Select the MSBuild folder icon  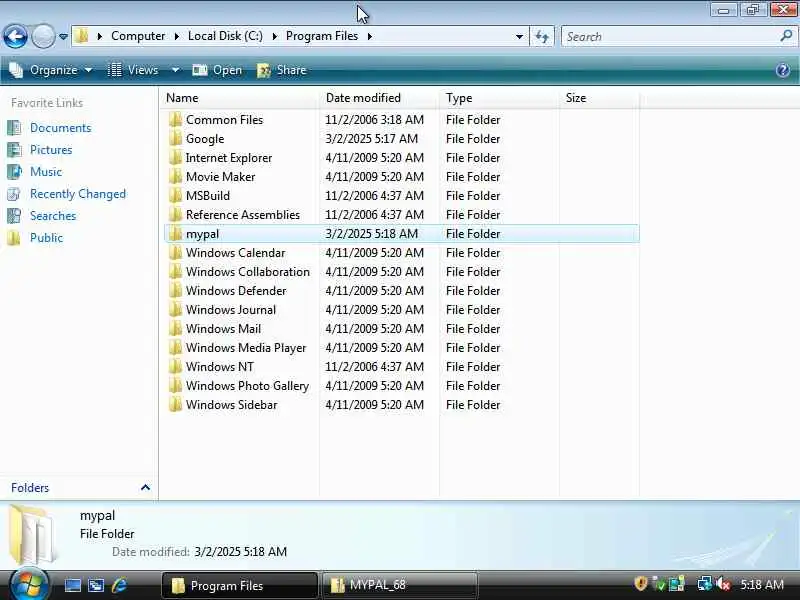[x=175, y=196]
